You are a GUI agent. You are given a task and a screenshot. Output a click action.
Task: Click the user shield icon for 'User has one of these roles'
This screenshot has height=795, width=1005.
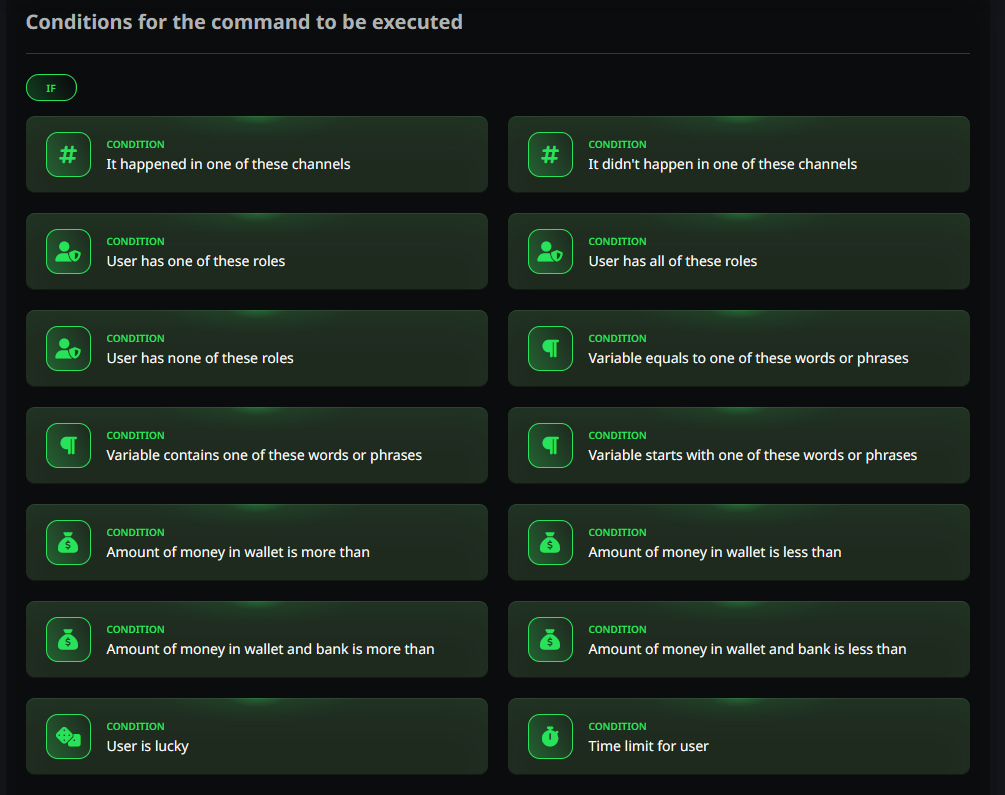click(69, 251)
